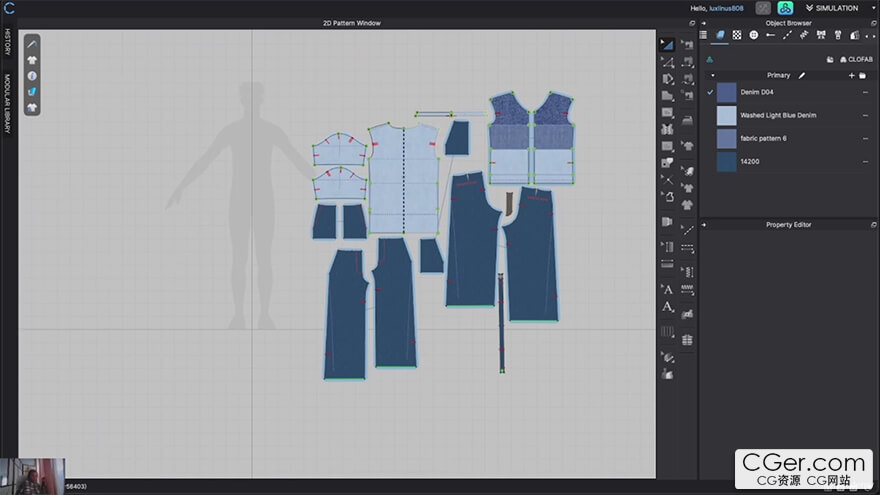Collapse the Primary fabric group

(713, 75)
